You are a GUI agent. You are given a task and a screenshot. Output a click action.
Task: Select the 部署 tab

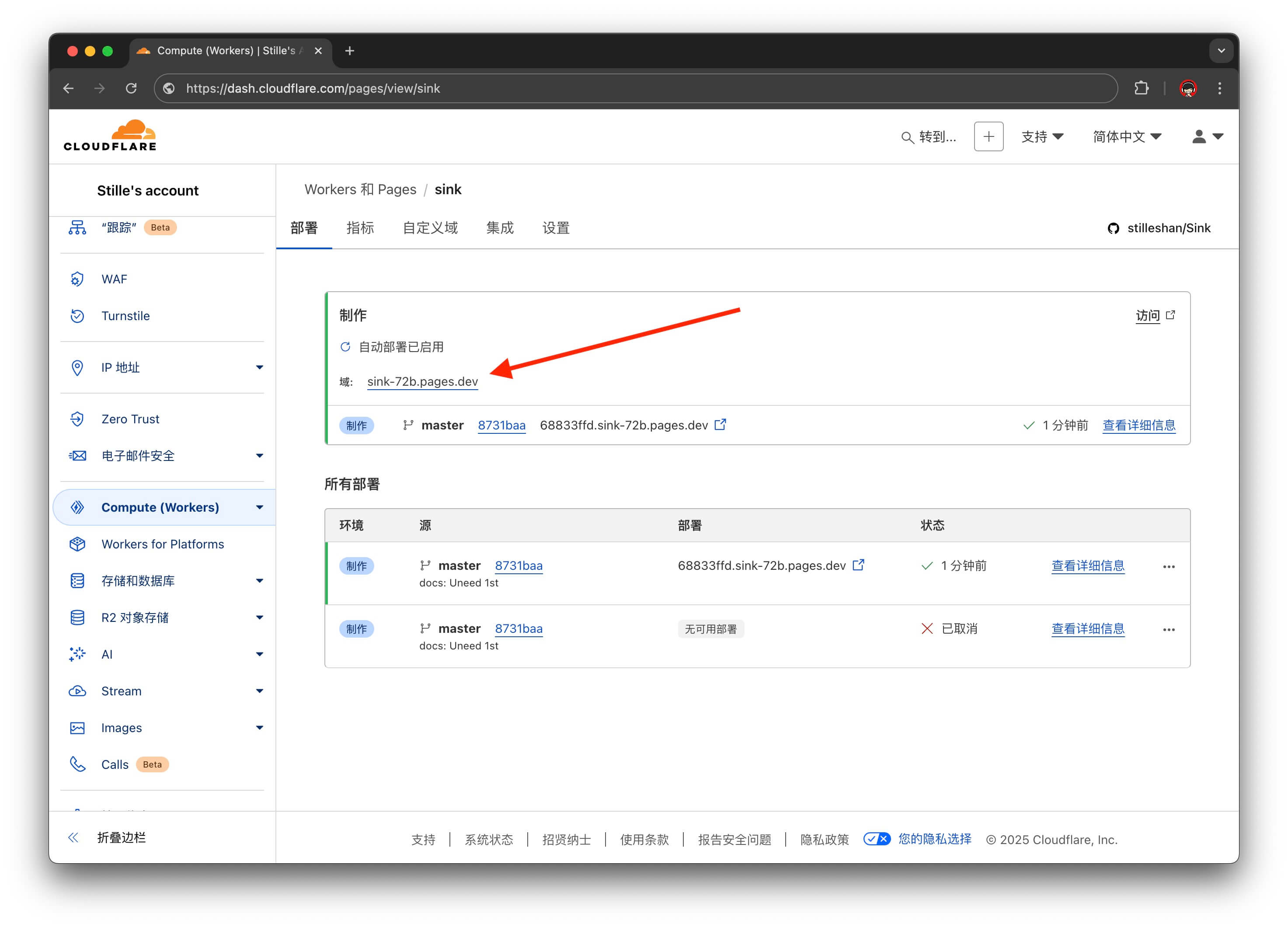[x=304, y=228]
